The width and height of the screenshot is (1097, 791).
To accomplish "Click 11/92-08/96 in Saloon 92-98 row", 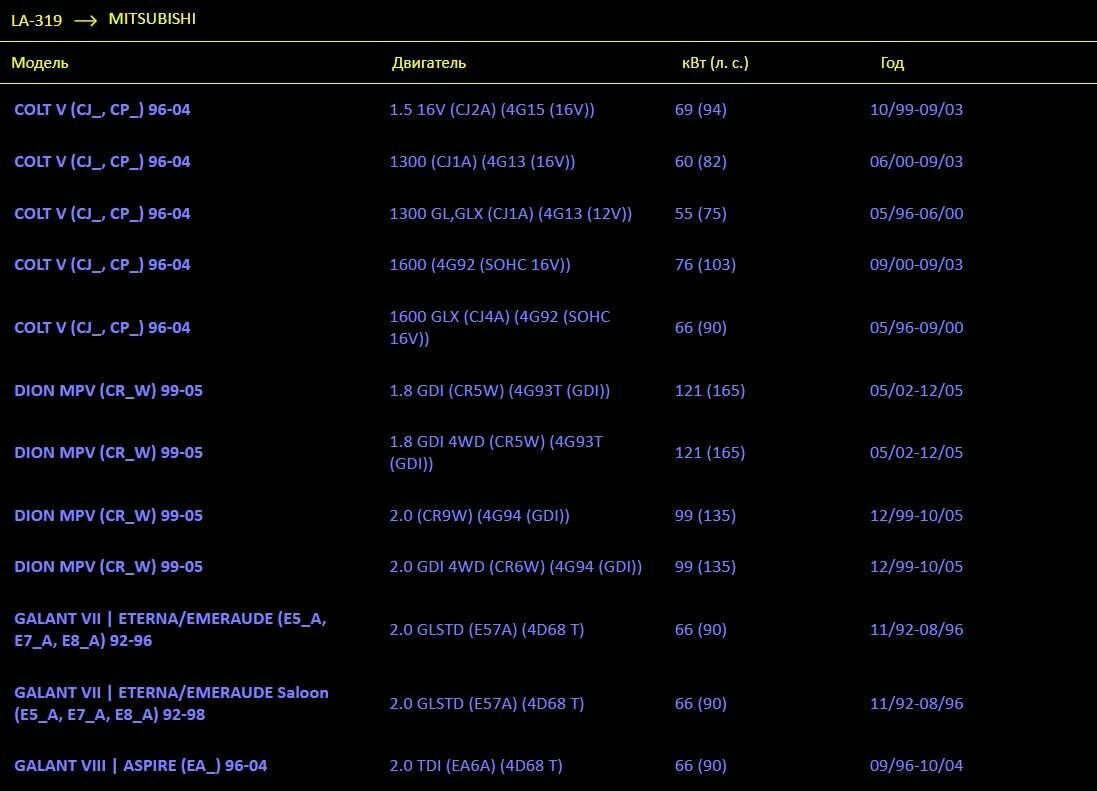I will tap(916, 704).
